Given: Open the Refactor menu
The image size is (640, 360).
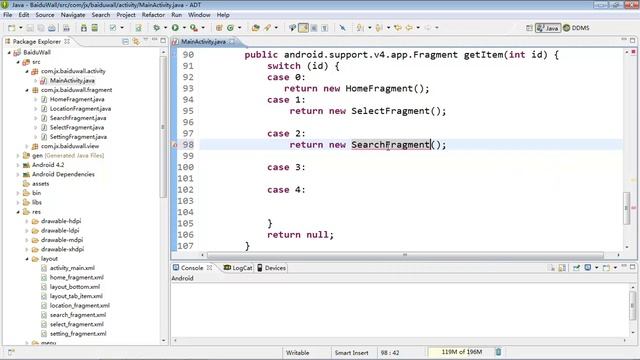Looking at the screenshot, I should [x=153, y=15].
